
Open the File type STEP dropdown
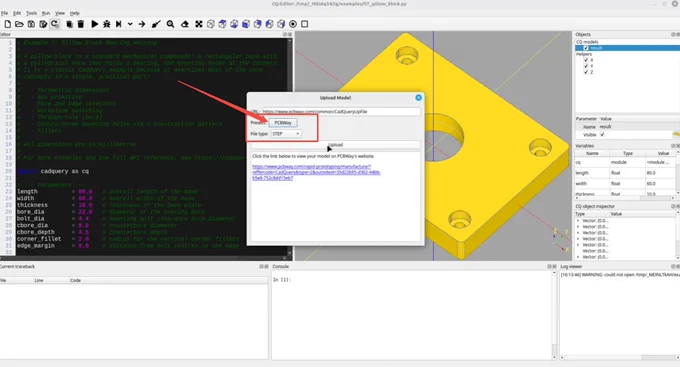coord(286,134)
